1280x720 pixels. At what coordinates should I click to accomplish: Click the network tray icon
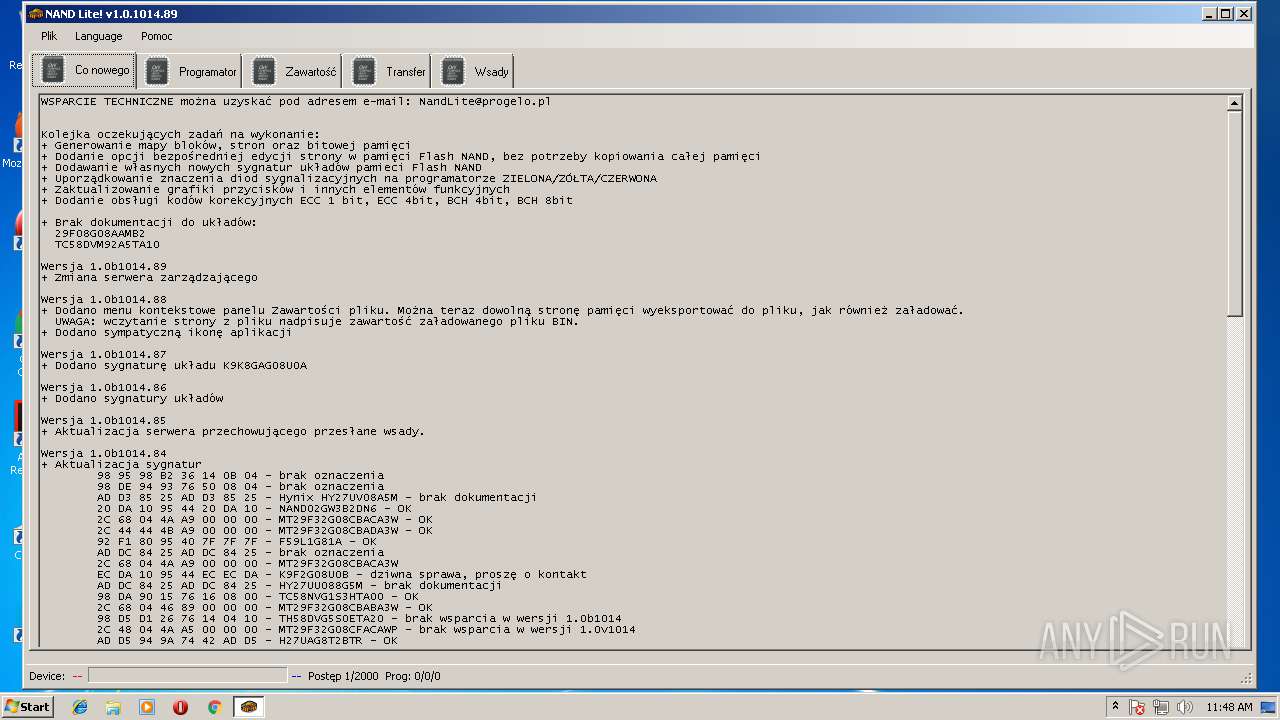(x=1161, y=707)
